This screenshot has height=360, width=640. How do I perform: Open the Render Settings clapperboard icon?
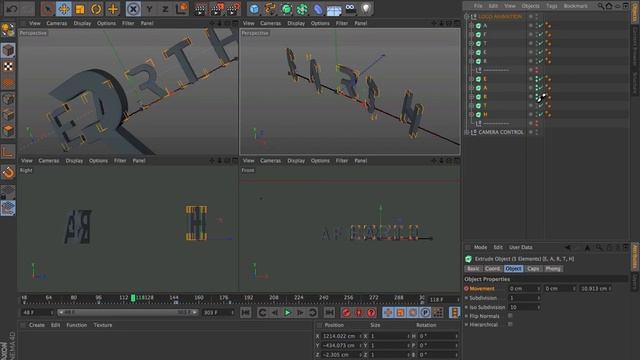[x=233, y=9]
